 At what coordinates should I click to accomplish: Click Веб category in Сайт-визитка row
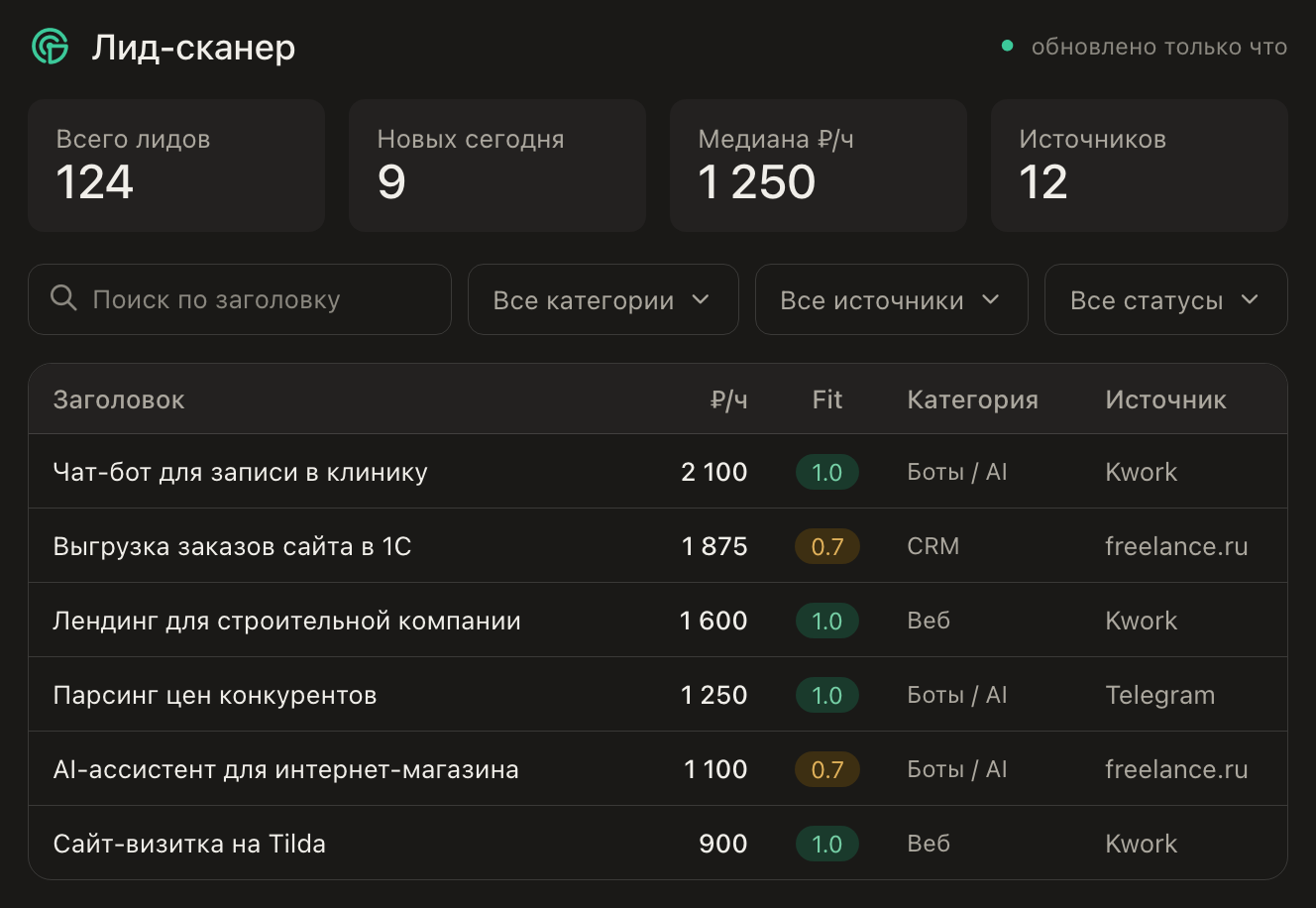[x=929, y=844]
